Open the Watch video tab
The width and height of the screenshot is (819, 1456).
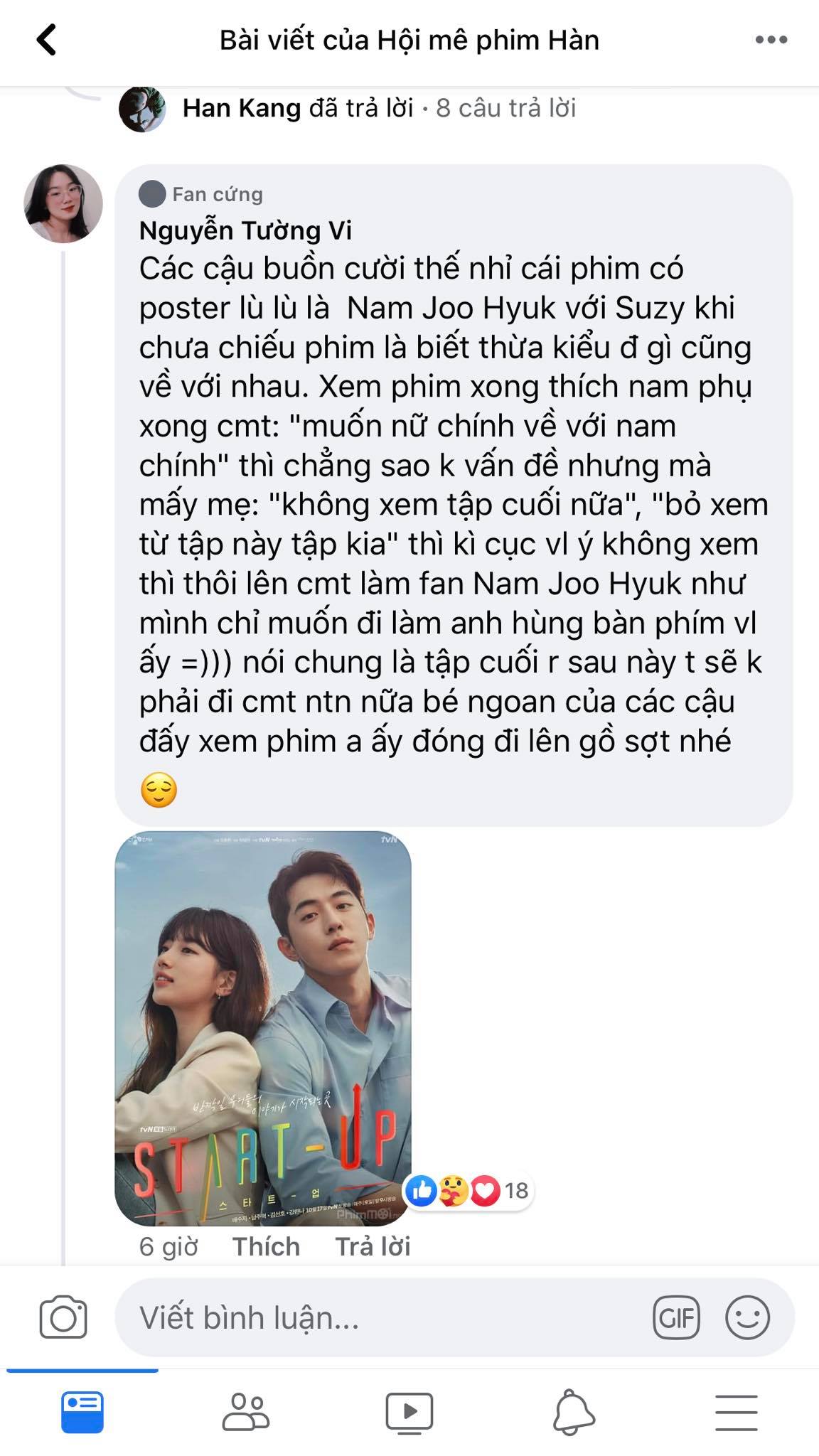(x=409, y=1412)
